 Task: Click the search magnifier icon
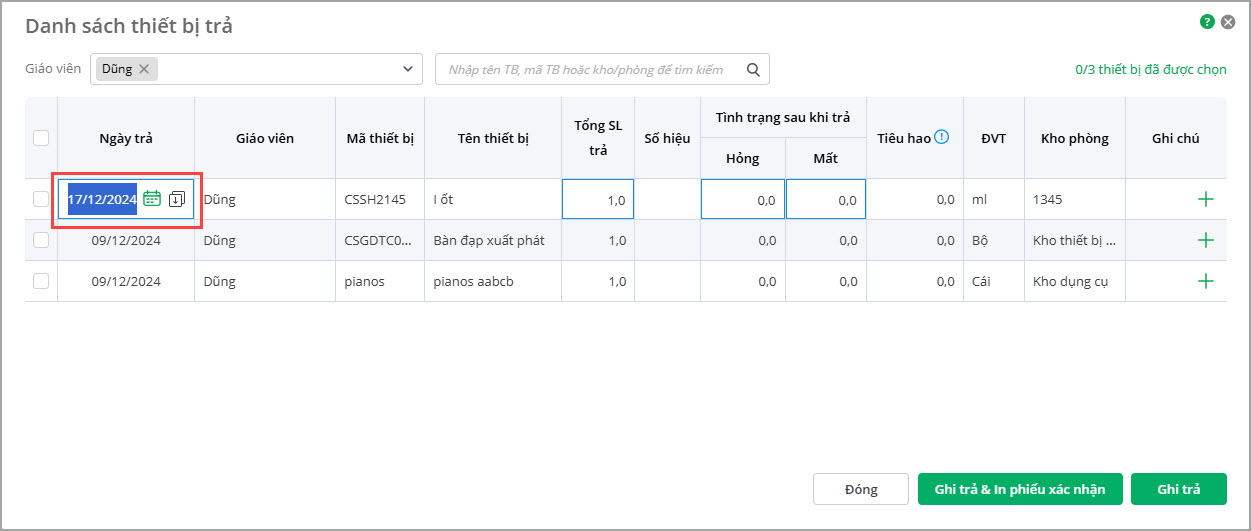753,69
